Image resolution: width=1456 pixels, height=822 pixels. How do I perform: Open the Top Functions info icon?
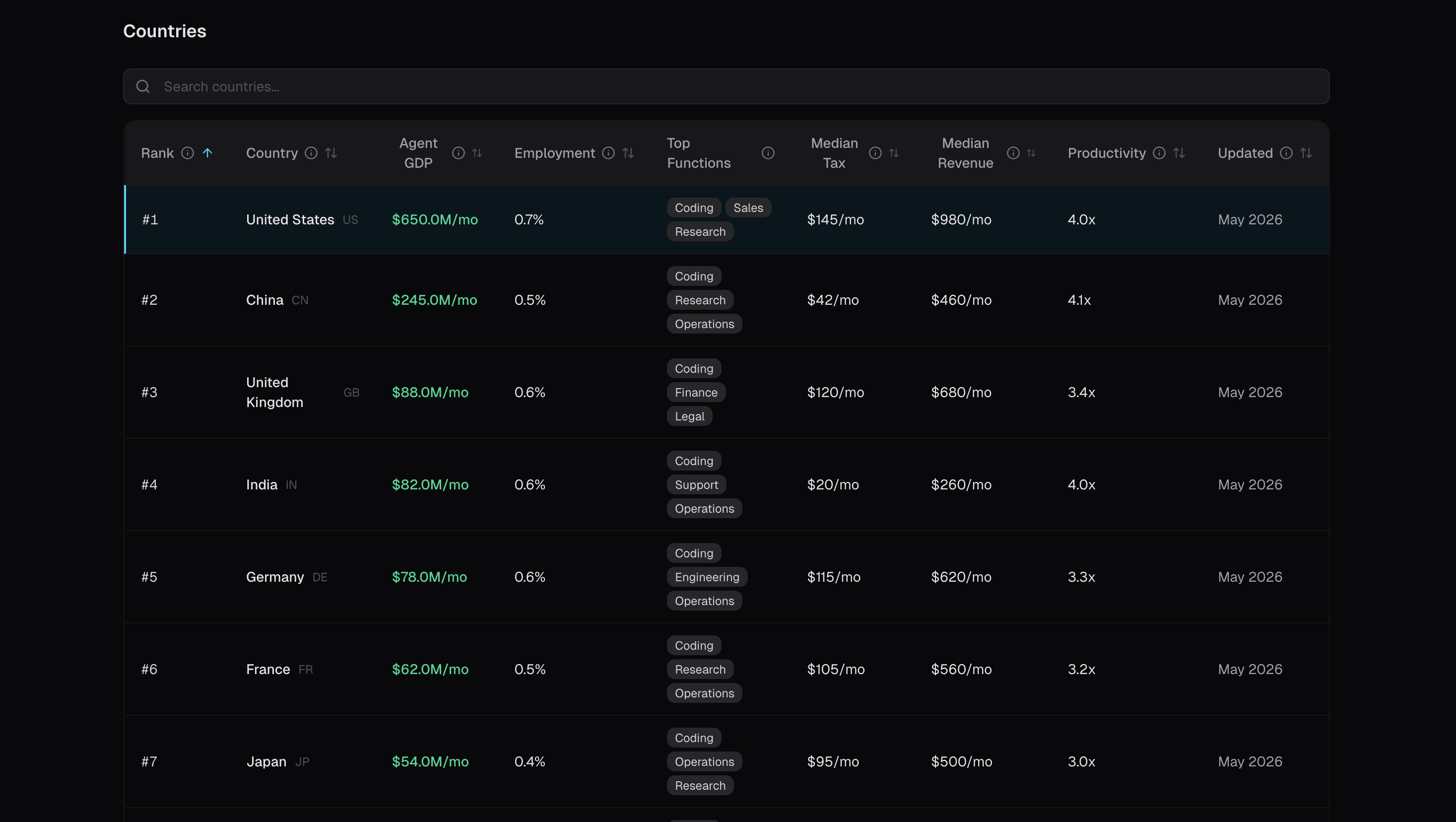pos(768,153)
